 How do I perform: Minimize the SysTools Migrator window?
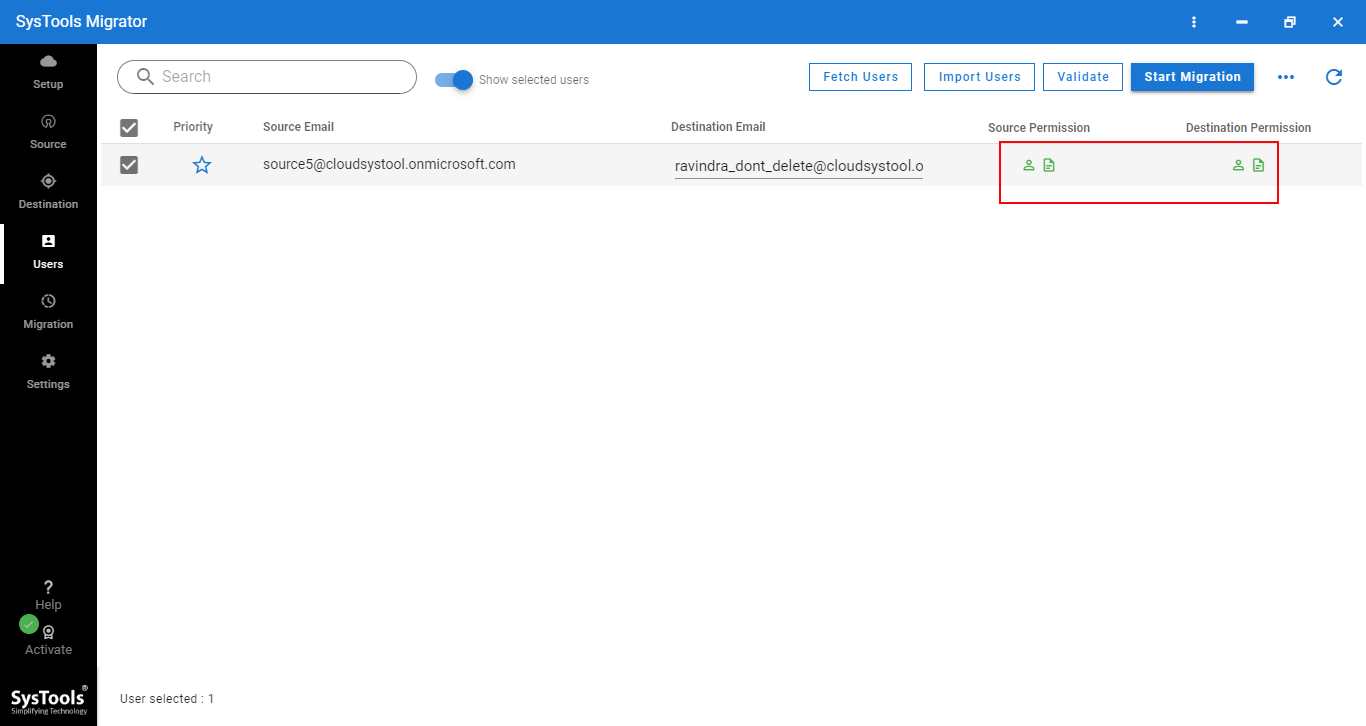click(x=1242, y=22)
